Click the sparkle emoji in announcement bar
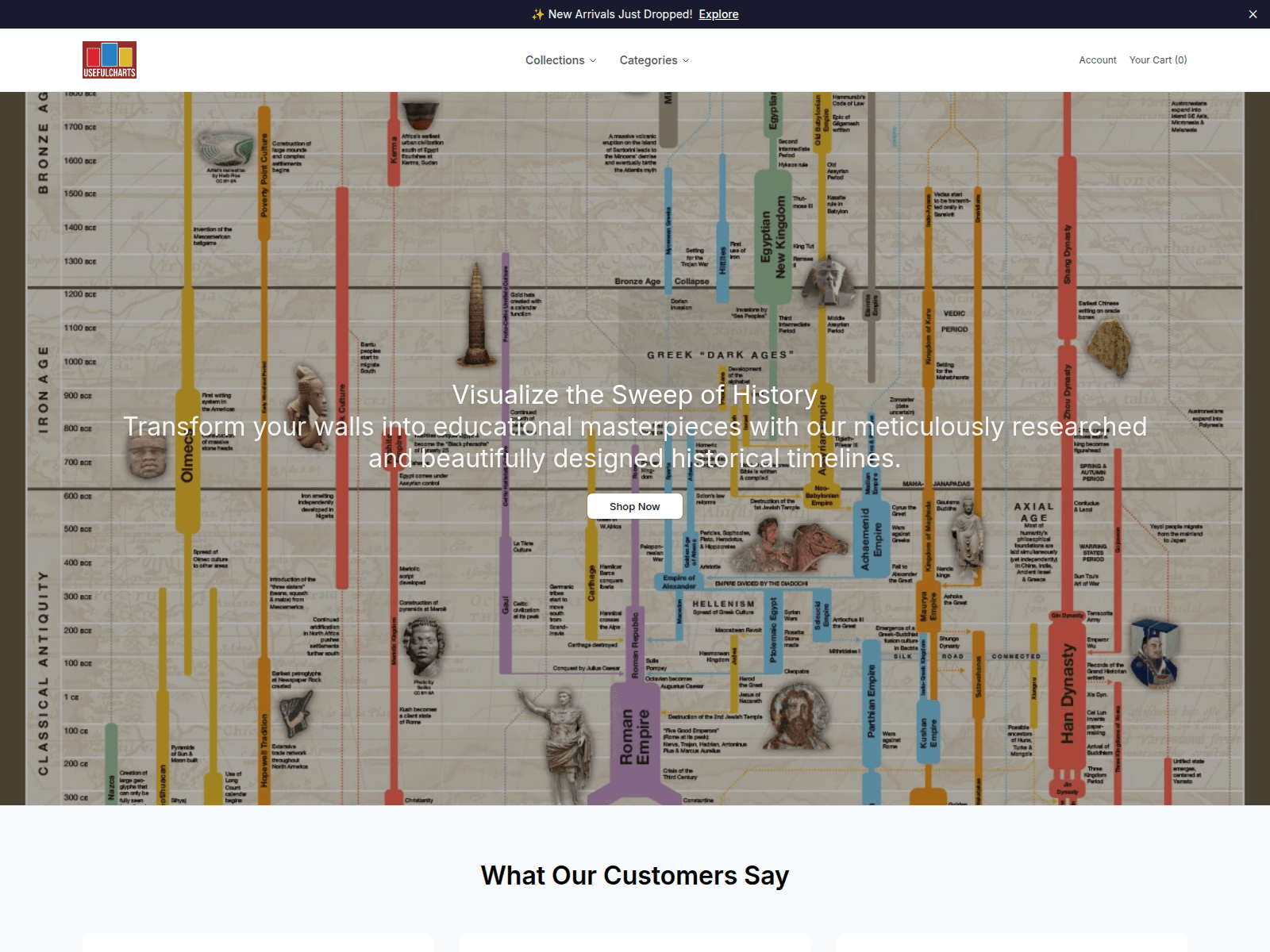1270x952 pixels. [x=538, y=14]
